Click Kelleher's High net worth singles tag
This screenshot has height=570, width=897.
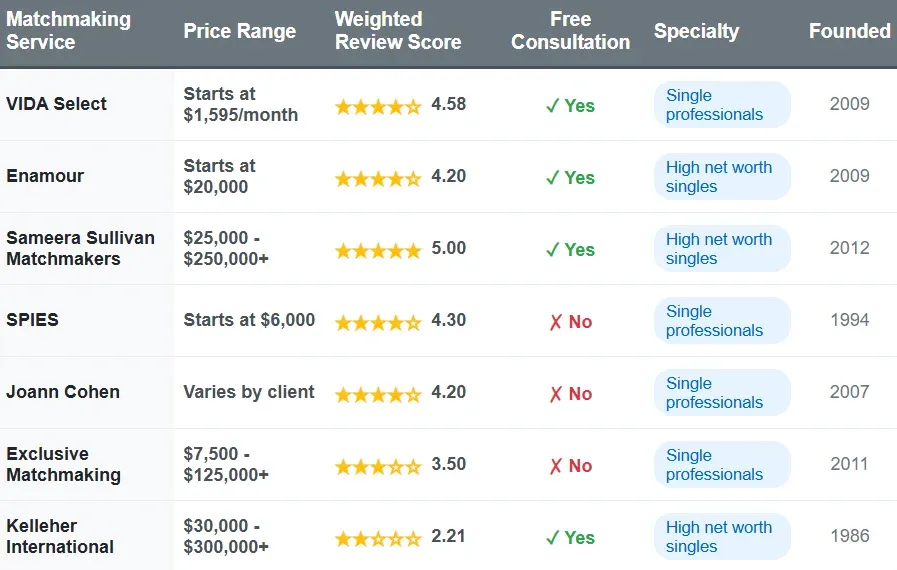pos(718,537)
